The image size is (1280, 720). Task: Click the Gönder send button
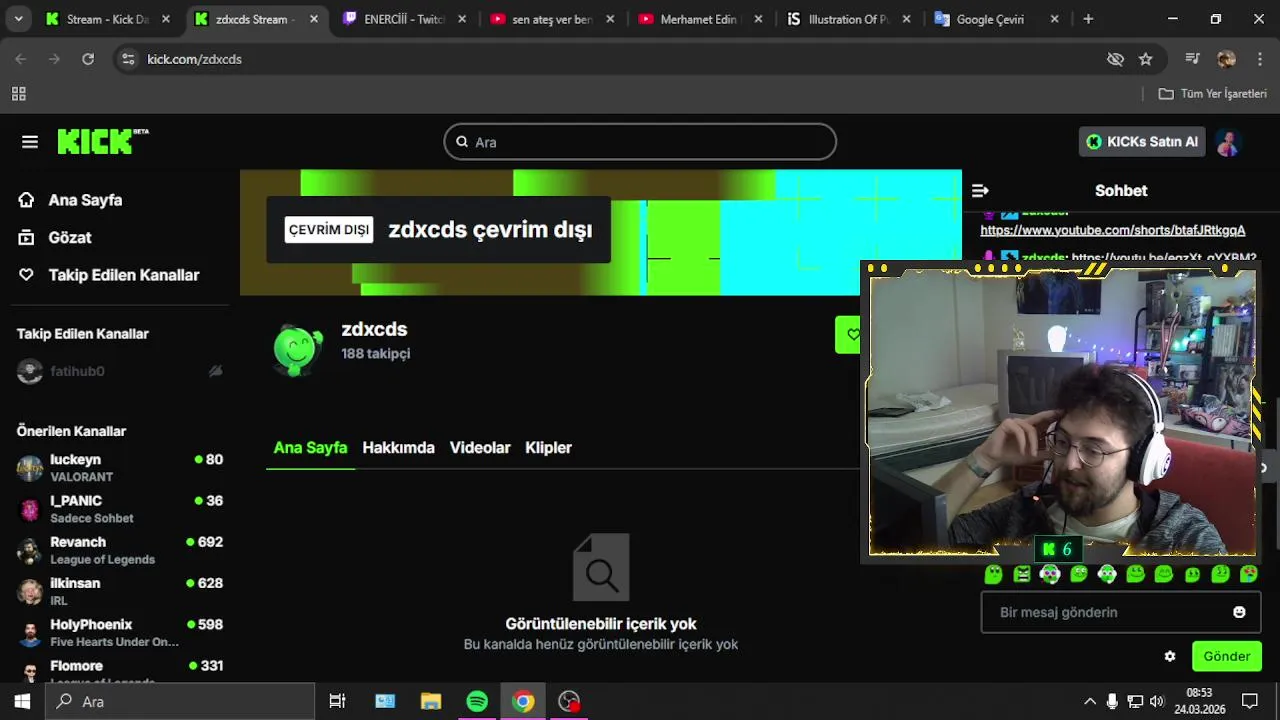pyautogui.click(x=1227, y=657)
